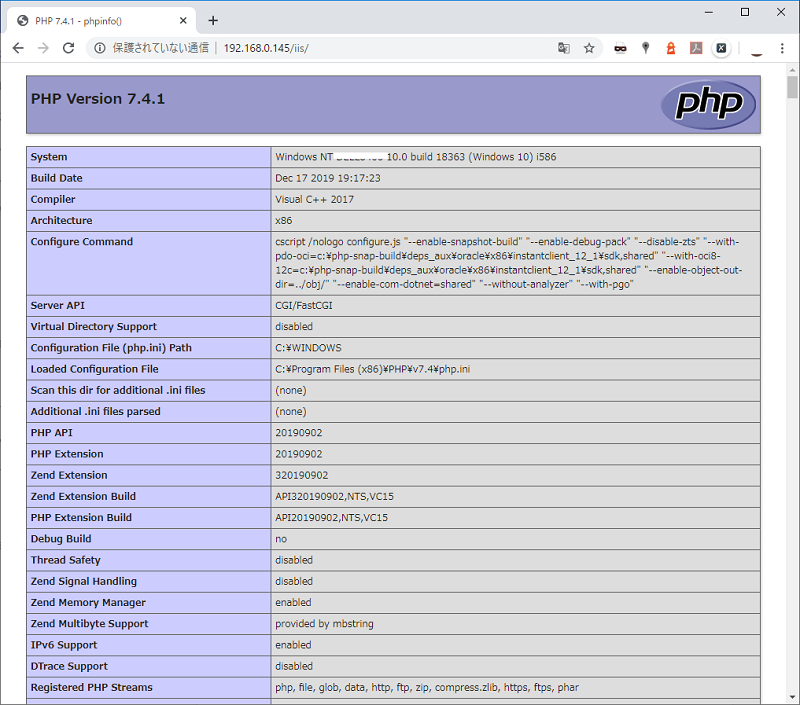This screenshot has height=705, width=800.
Task: Click the 'Dec 17 2019 19:17:23' value
Action: [x=328, y=178]
